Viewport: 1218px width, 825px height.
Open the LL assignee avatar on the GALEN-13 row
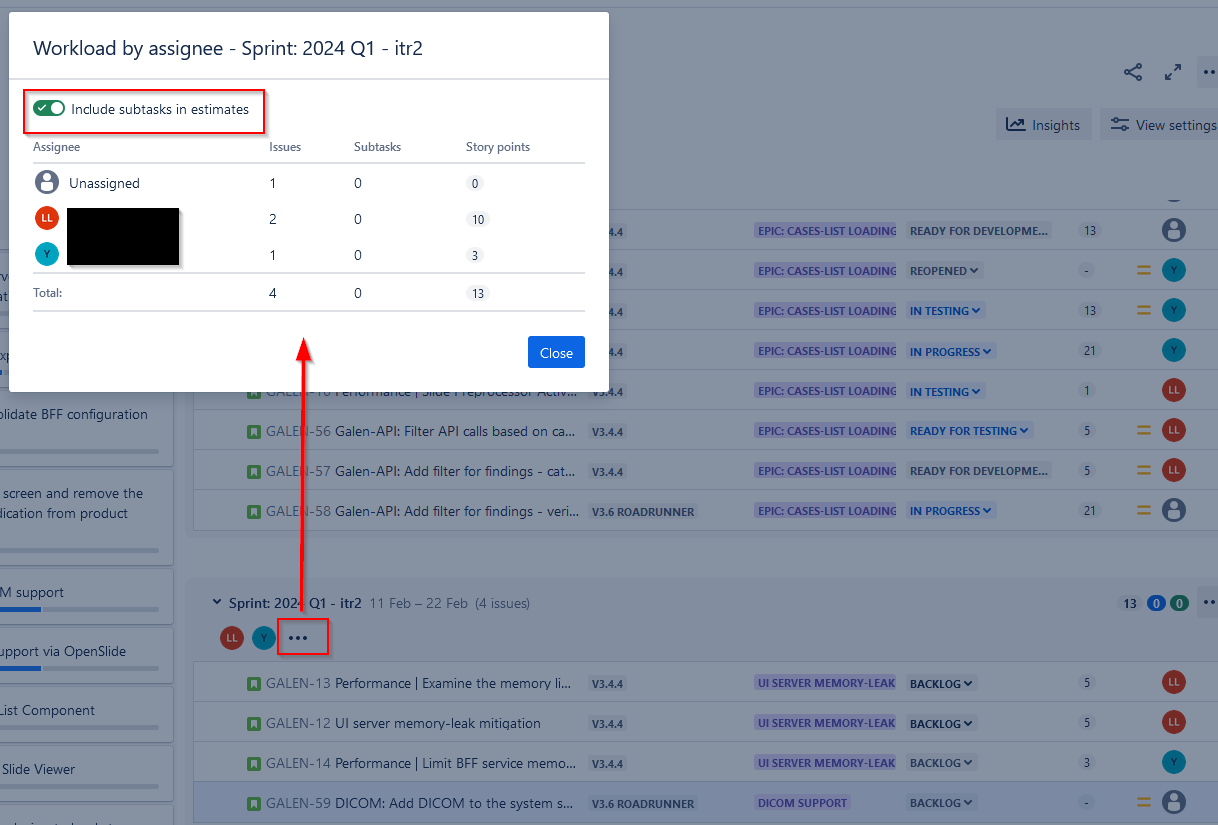[x=1174, y=683]
